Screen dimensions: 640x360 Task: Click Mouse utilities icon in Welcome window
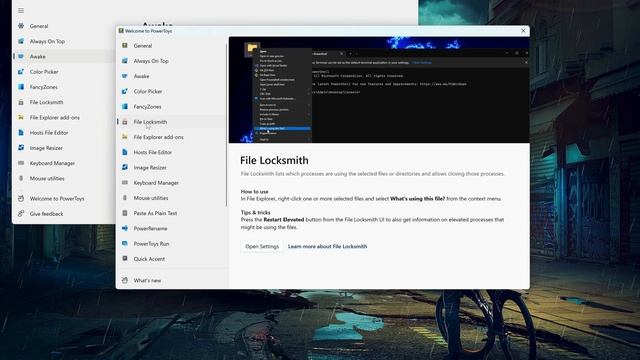(125, 198)
